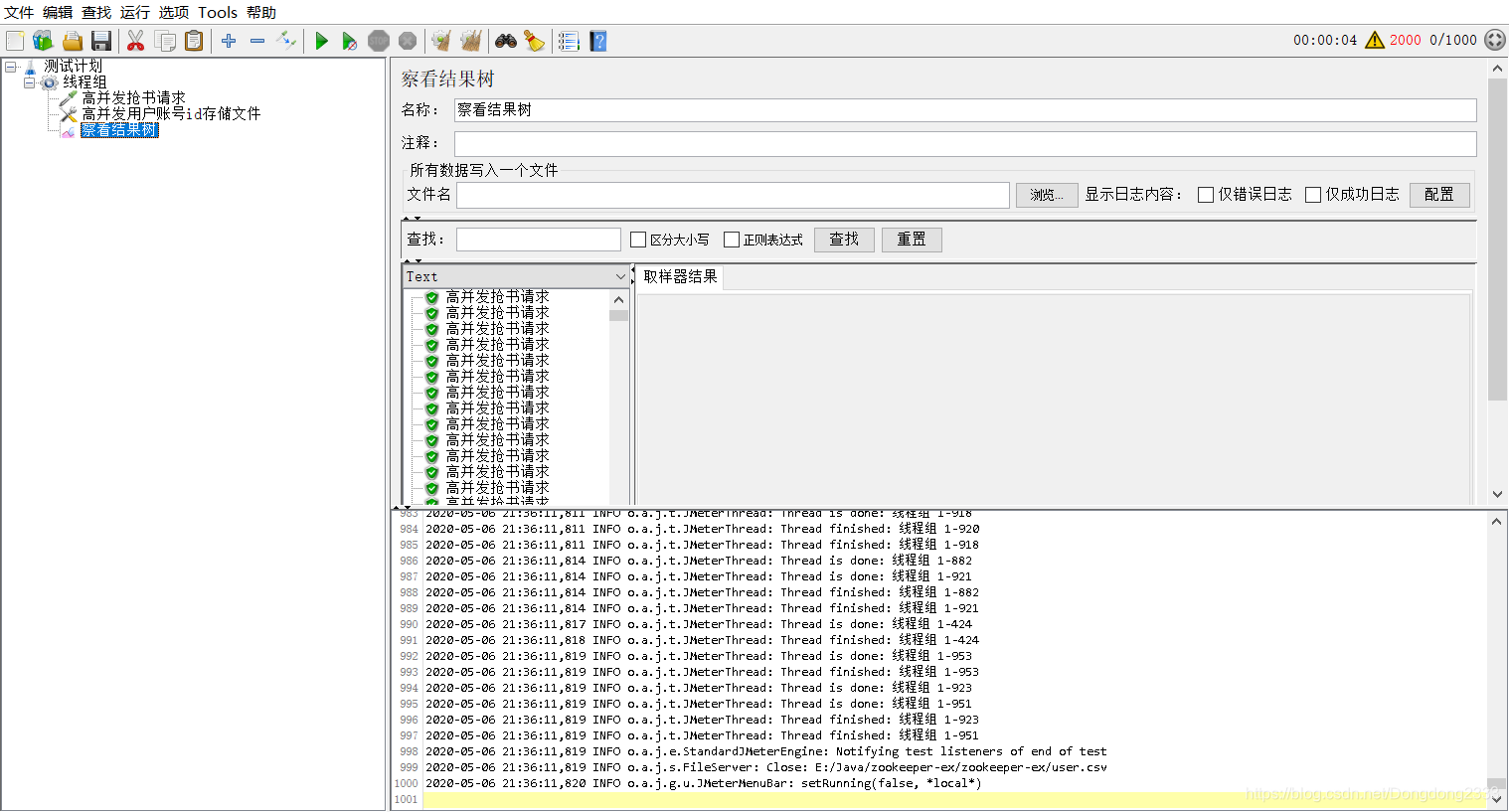The width and height of the screenshot is (1509, 812).
Task: Click the yellow warning triangle log toggle
Action: [x=1375, y=40]
